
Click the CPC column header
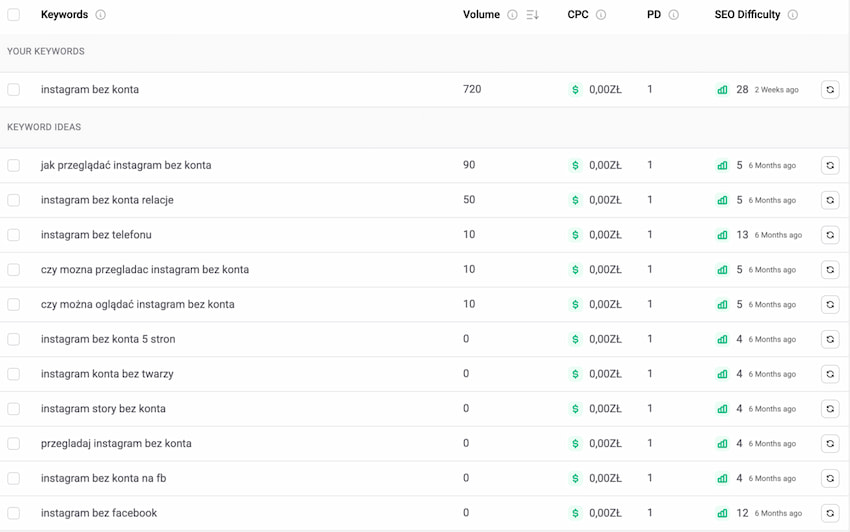[578, 15]
